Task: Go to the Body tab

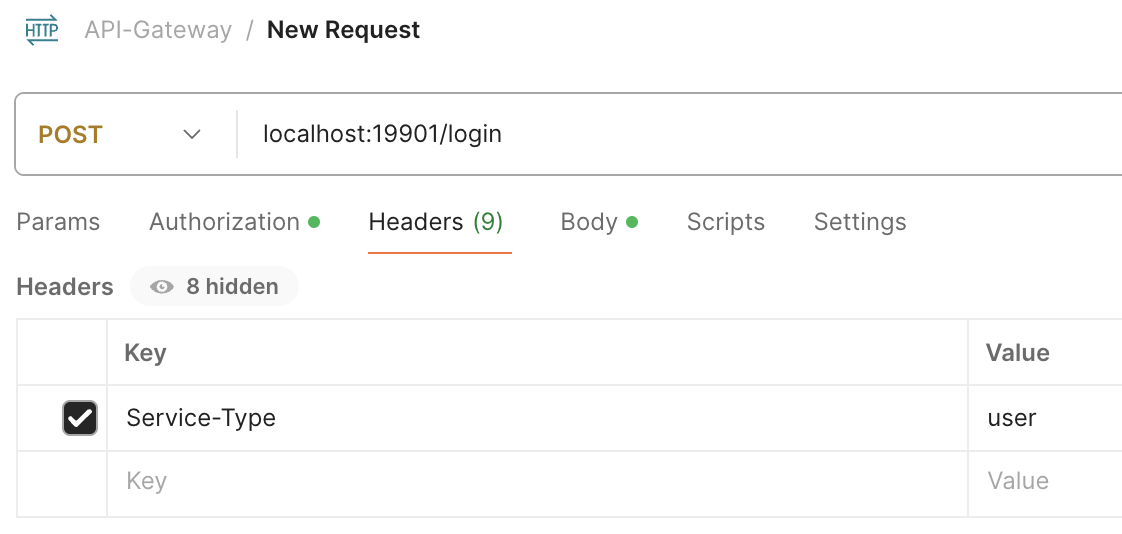Action: click(x=589, y=222)
